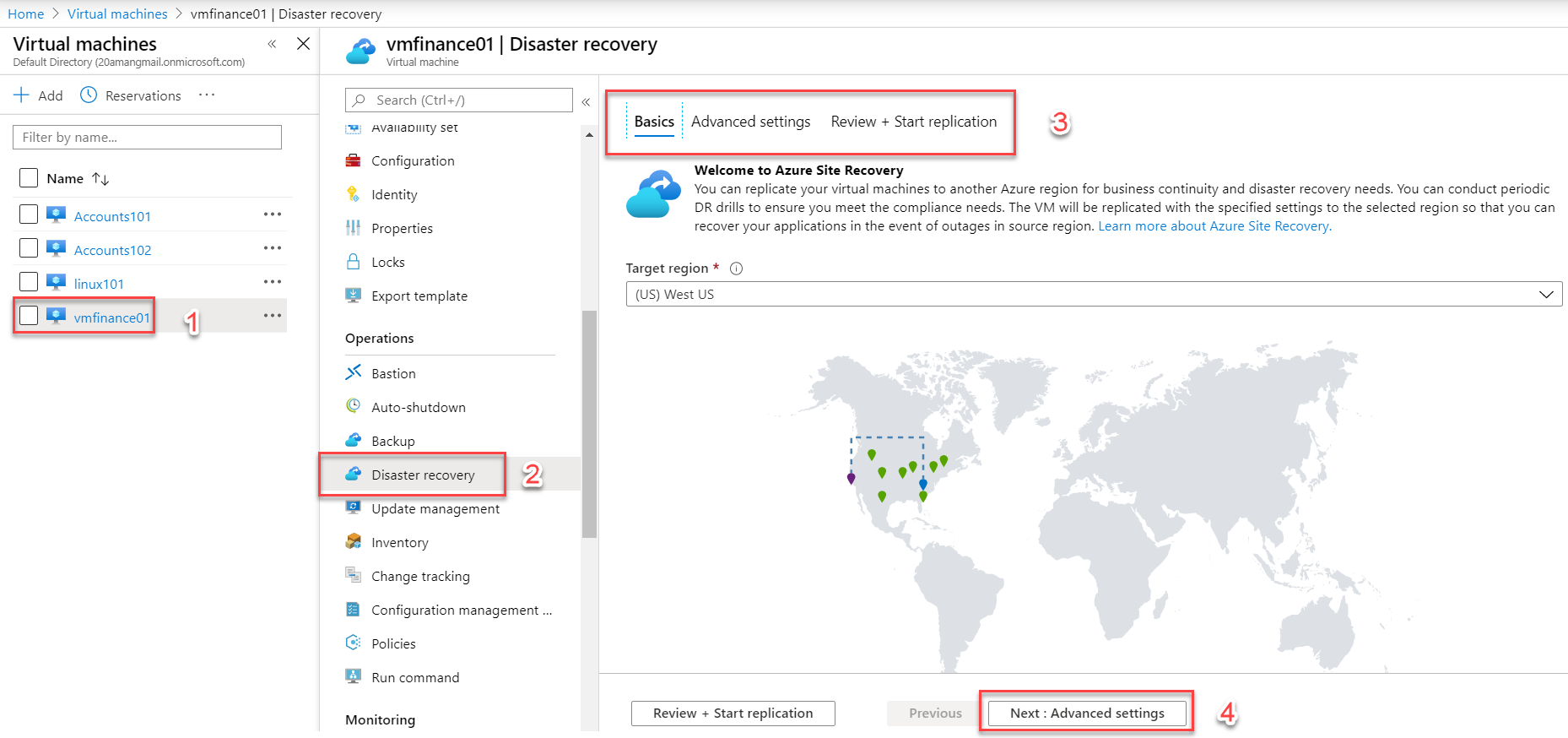
Task: Sort the list by Name arrows
Action: pyautogui.click(x=100, y=178)
